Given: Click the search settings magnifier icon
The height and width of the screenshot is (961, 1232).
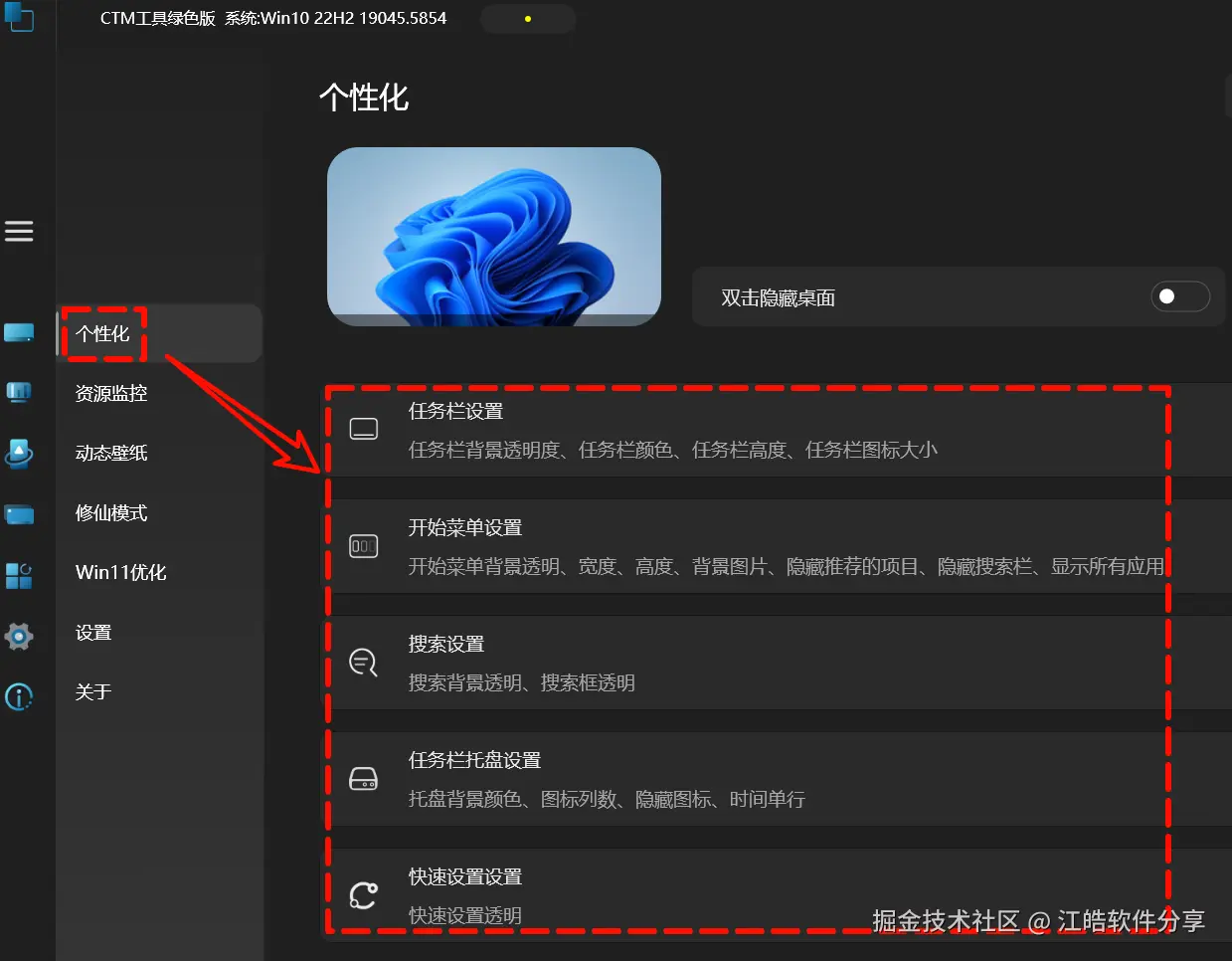Looking at the screenshot, I should pyautogui.click(x=364, y=663).
